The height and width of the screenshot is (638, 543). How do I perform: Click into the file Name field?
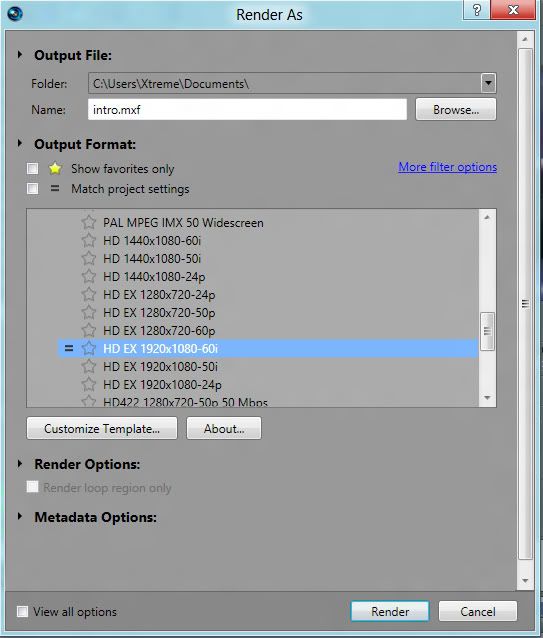[247, 109]
